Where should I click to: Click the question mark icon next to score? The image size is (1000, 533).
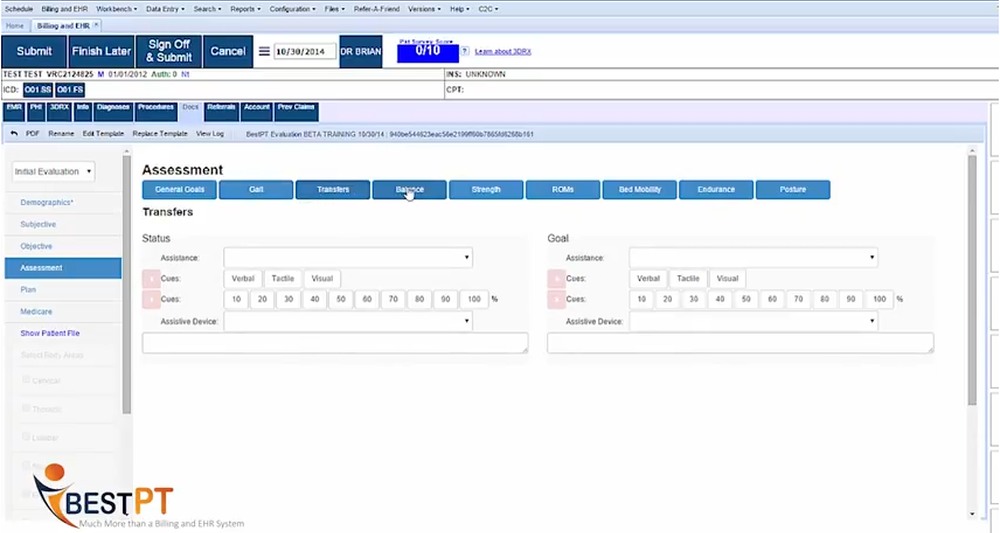465,51
